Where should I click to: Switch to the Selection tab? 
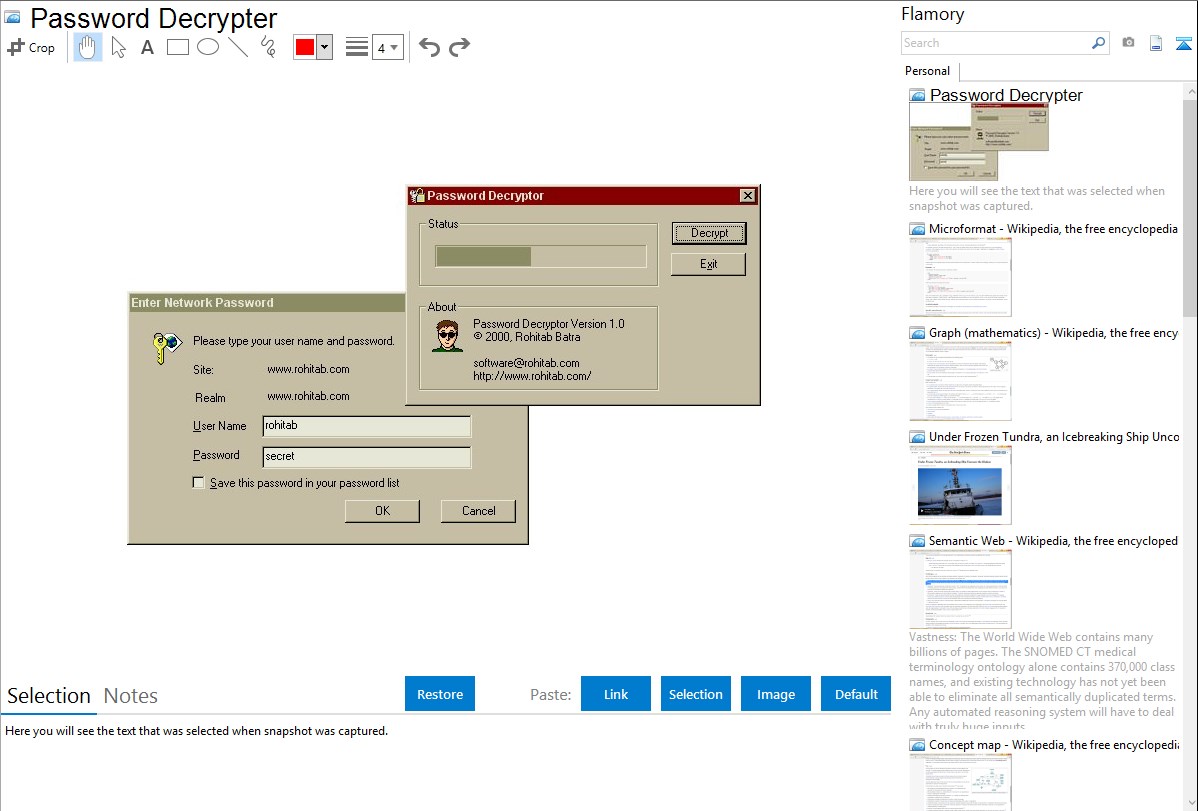[x=49, y=696]
